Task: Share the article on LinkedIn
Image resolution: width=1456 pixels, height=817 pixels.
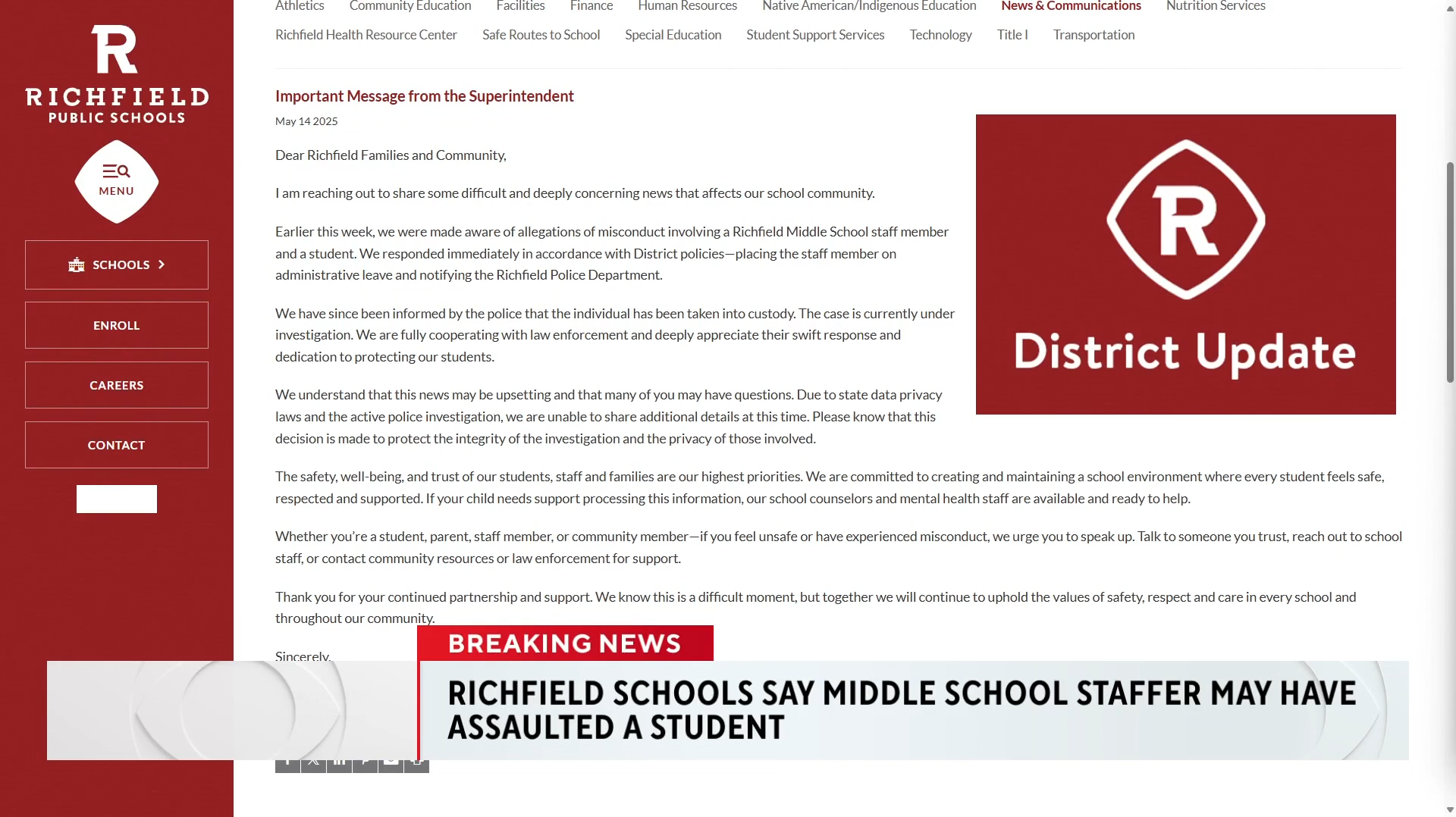Action: [339, 765]
